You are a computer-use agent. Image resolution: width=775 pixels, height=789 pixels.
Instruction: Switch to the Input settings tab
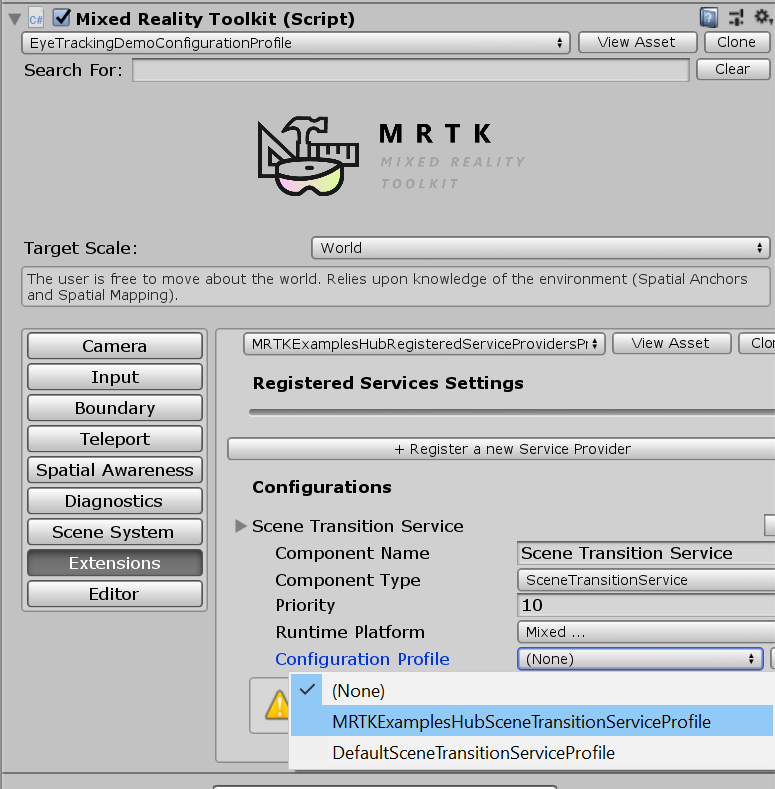point(115,377)
